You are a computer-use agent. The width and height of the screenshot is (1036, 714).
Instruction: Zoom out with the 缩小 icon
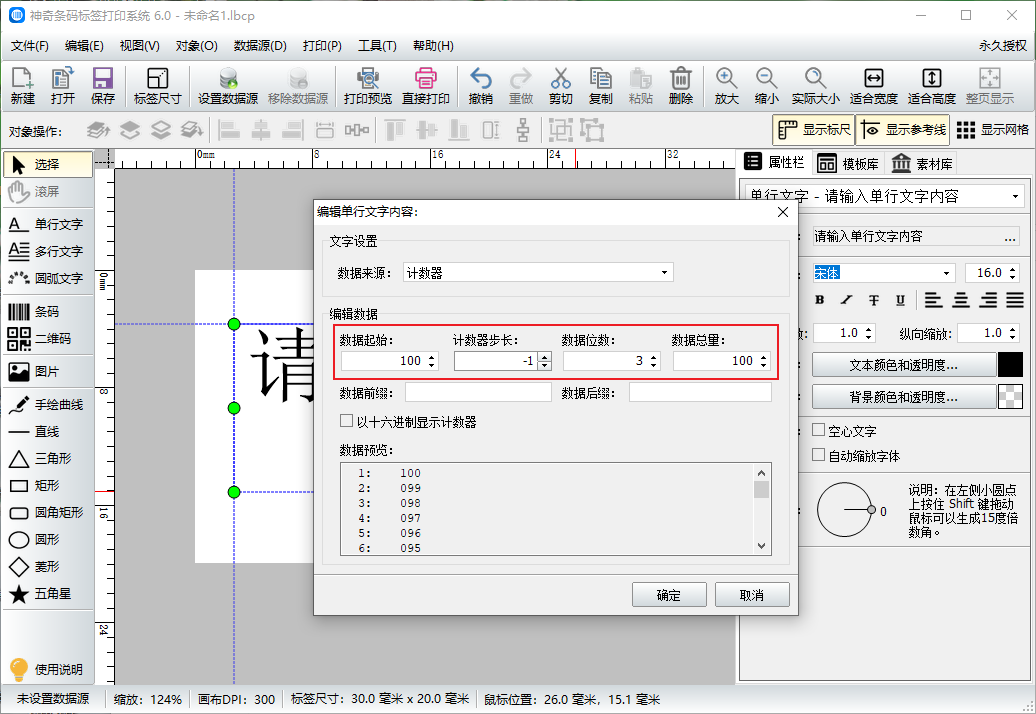click(x=766, y=86)
